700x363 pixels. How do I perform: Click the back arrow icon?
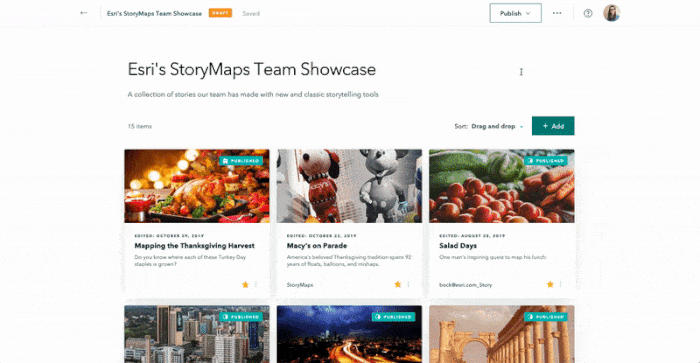83,13
